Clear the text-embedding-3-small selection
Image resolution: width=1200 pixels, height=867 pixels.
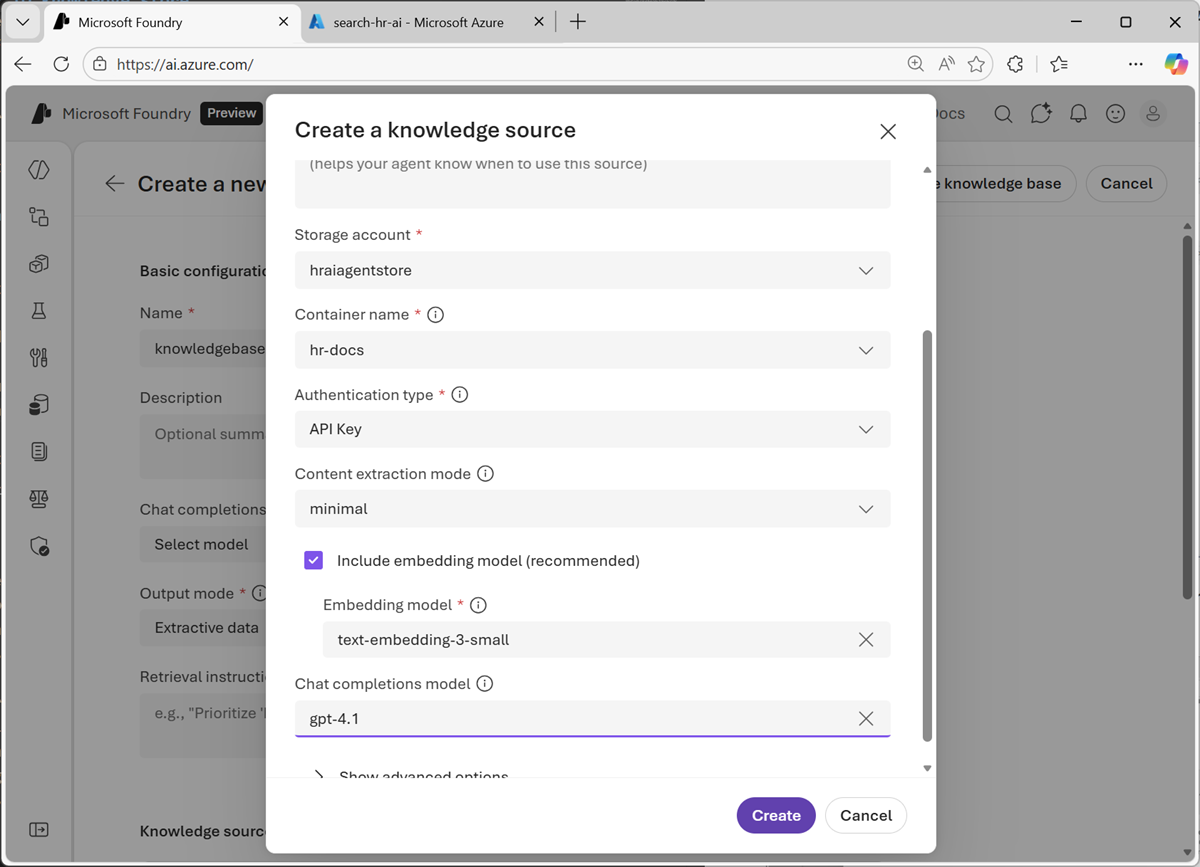point(866,639)
